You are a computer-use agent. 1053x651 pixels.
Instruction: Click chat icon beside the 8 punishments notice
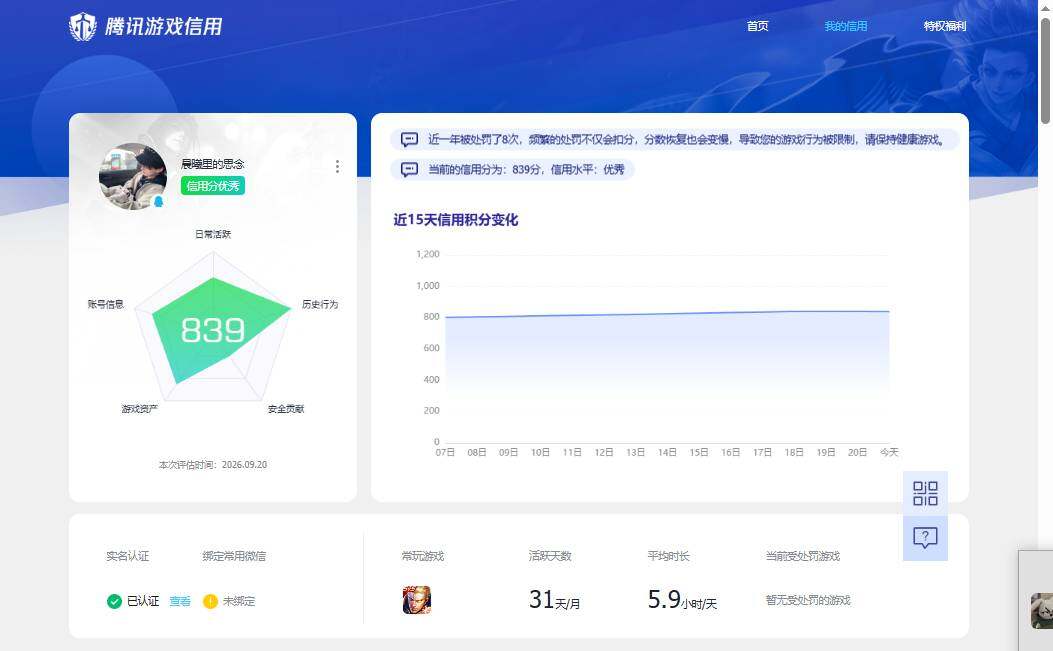(x=409, y=140)
